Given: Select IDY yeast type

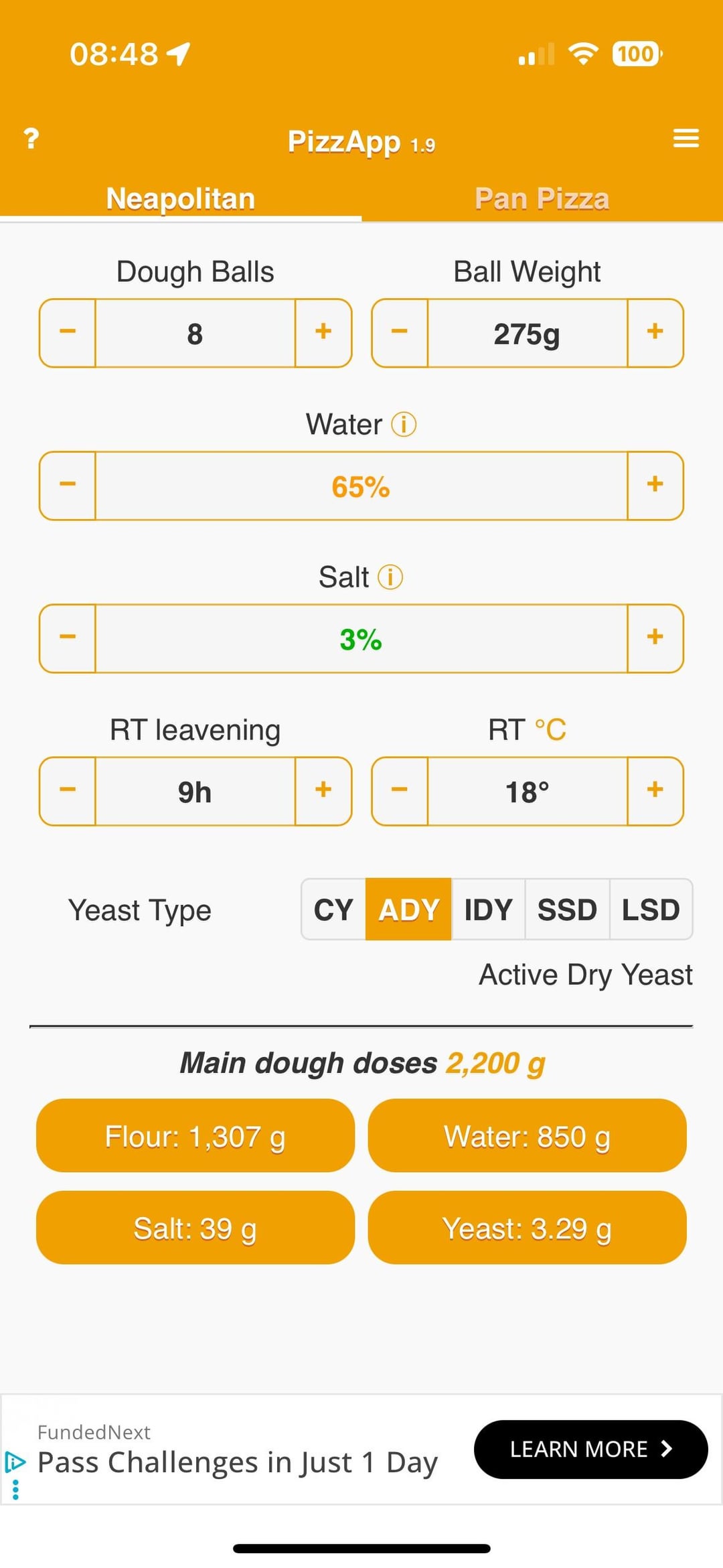Looking at the screenshot, I should tap(488, 910).
